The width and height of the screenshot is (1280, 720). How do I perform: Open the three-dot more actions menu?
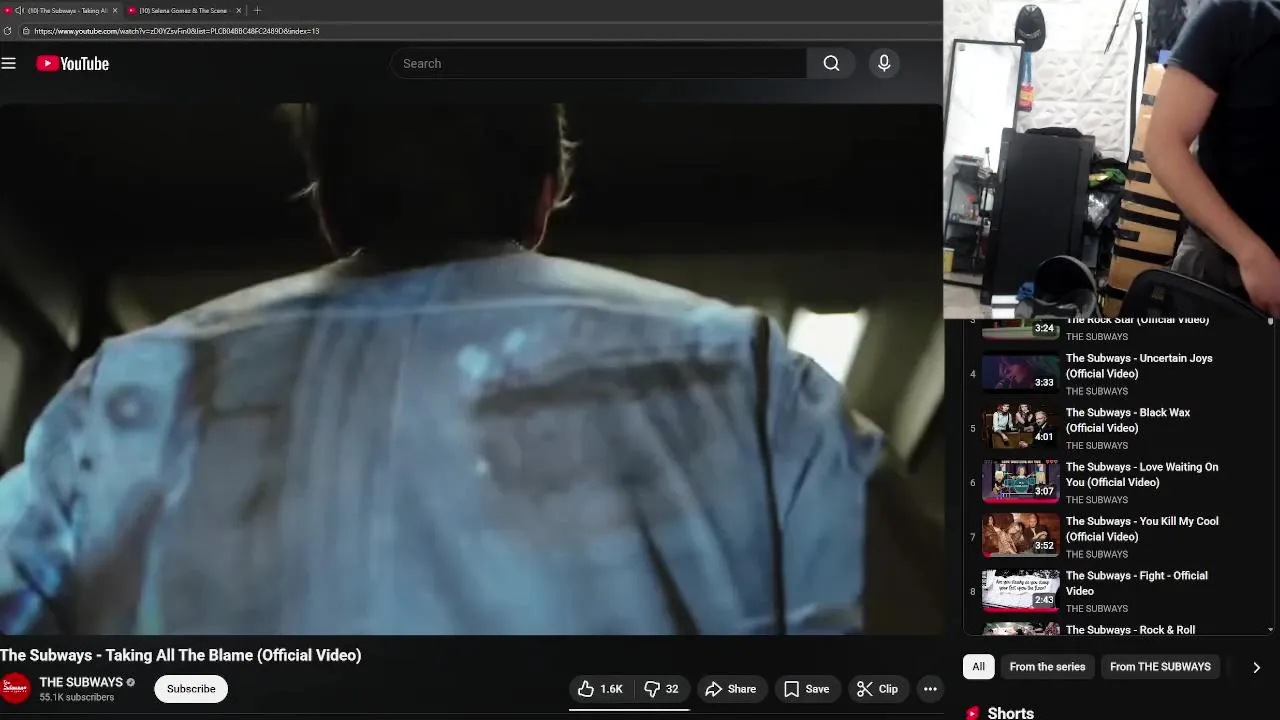[930, 689]
